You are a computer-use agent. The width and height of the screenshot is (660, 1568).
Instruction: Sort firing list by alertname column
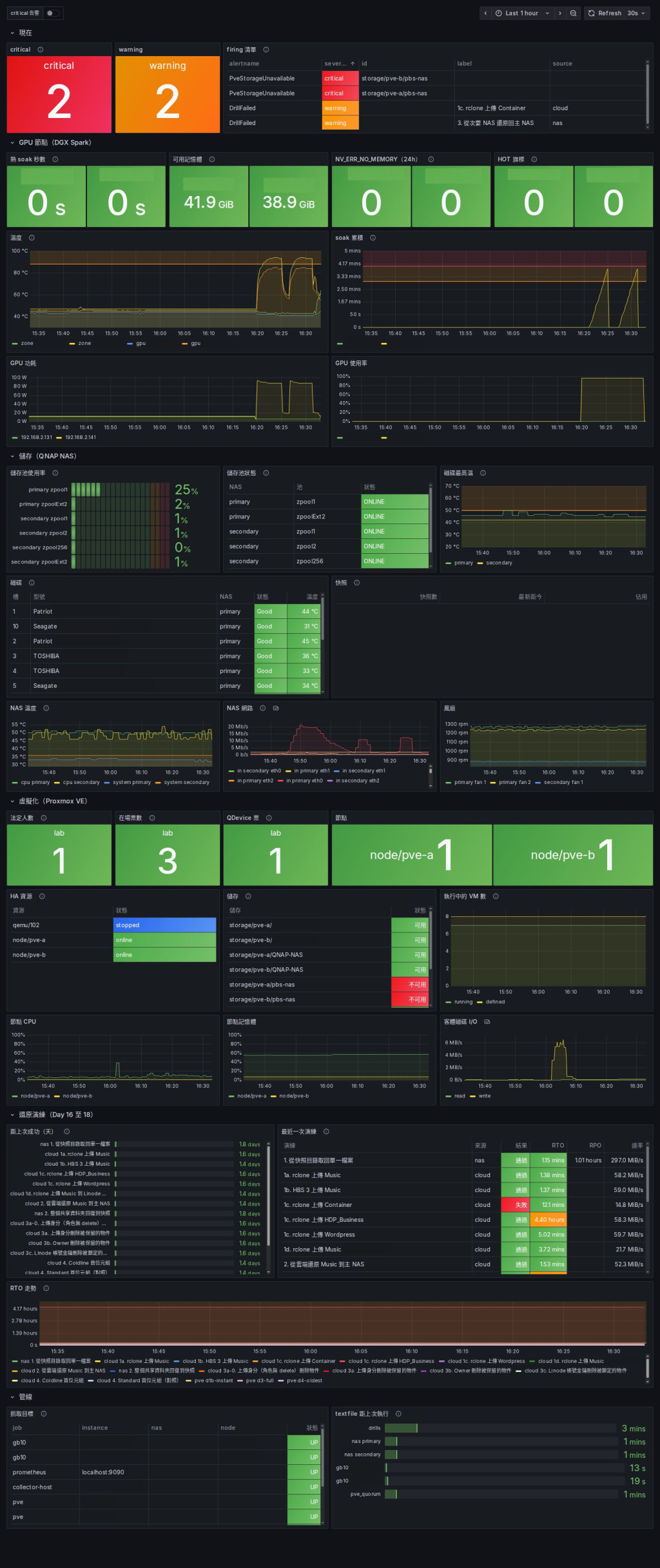coord(244,64)
